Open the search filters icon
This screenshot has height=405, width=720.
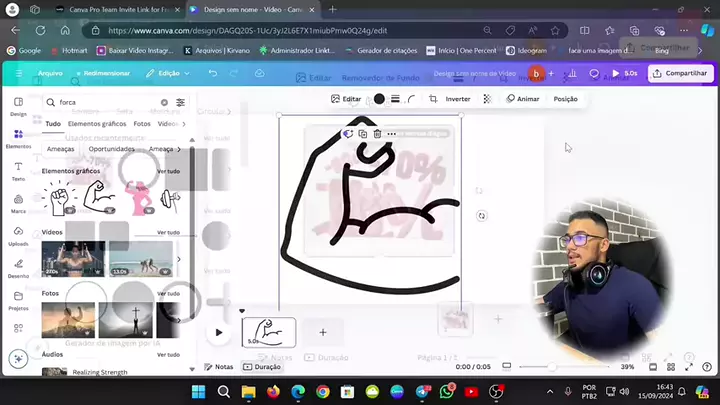(180, 102)
